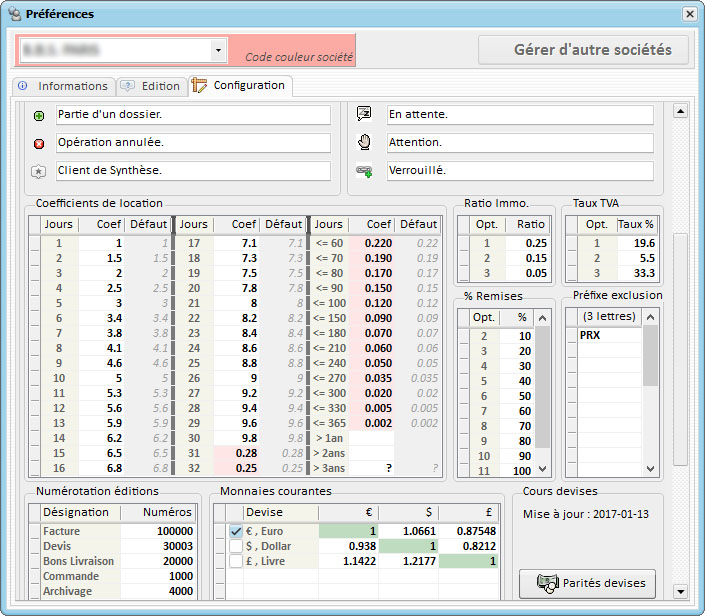
Task: Open the company selection dropdown
Action: coord(218,50)
